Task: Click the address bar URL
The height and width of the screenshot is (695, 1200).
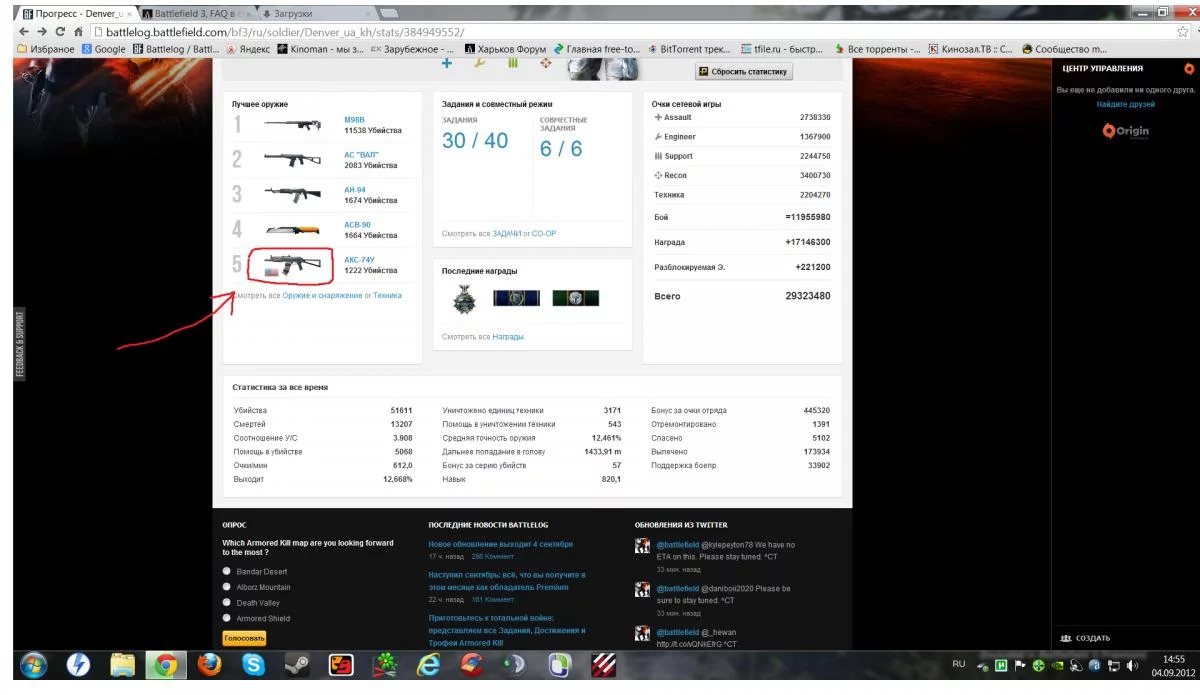Action: pyautogui.click(x=285, y=32)
